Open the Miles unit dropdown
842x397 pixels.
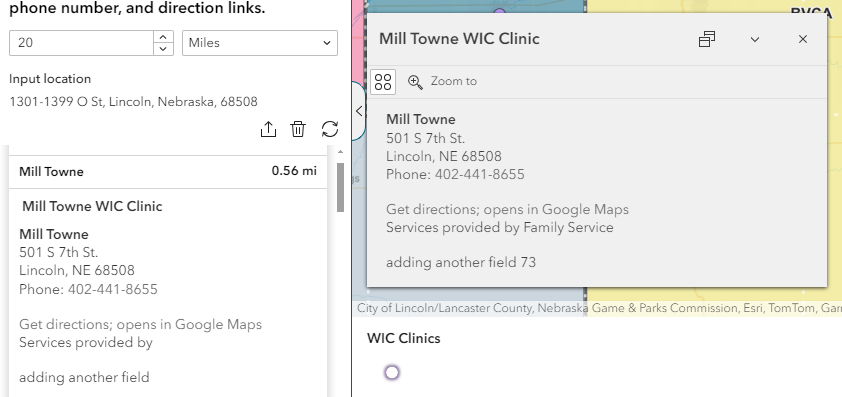click(260, 43)
